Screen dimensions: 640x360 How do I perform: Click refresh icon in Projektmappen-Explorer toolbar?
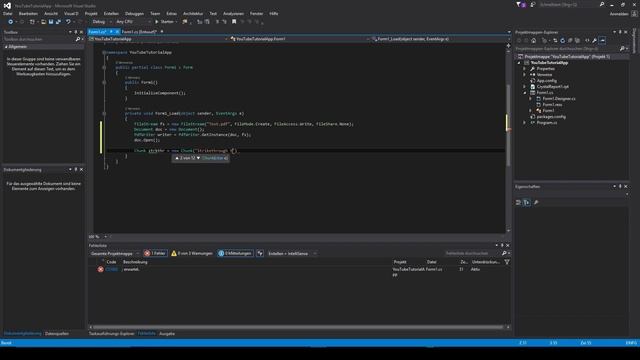pos(562,40)
